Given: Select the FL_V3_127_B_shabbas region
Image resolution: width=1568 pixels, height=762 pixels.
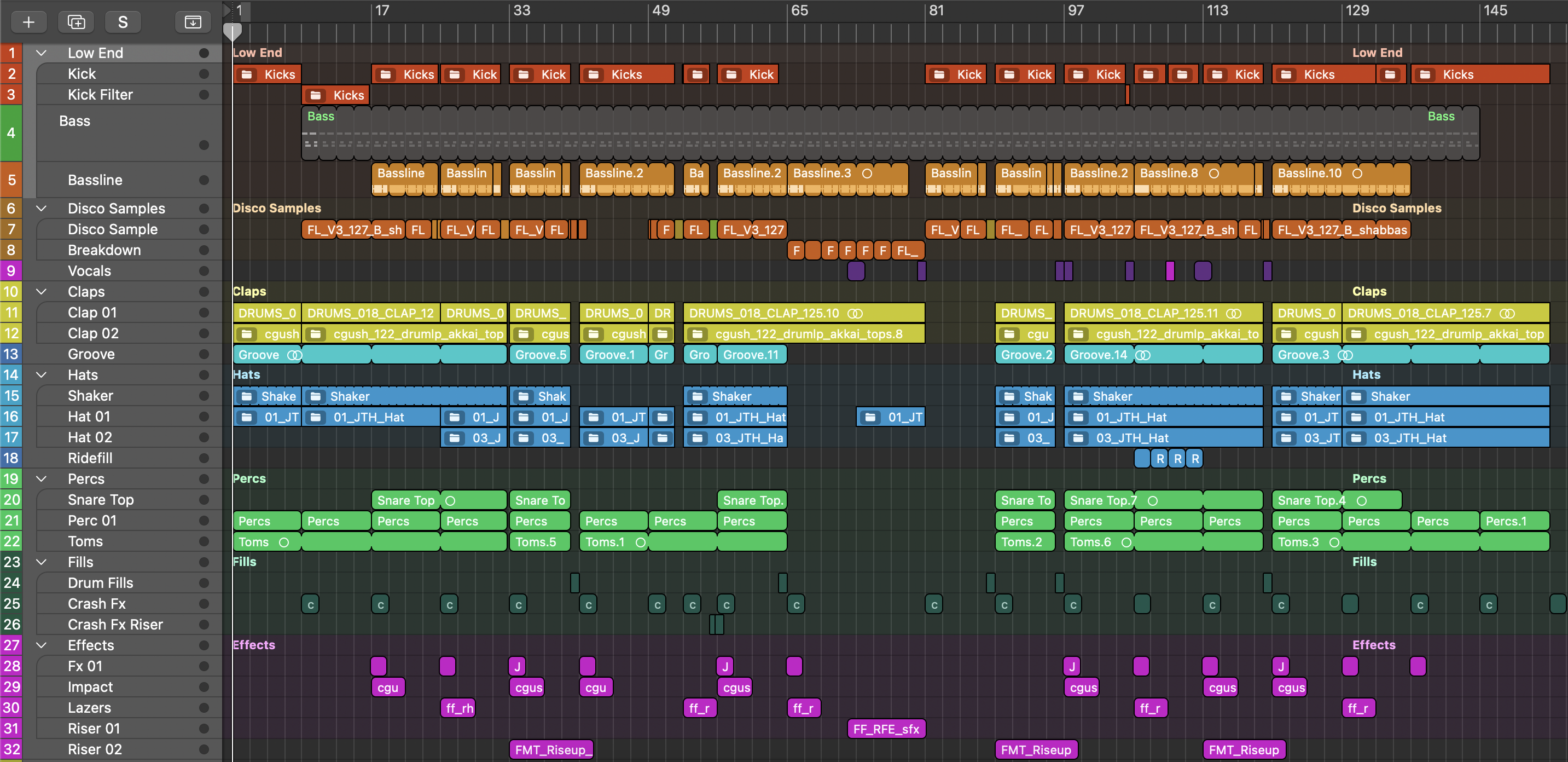Looking at the screenshot, I should [x=1341, y=229].
